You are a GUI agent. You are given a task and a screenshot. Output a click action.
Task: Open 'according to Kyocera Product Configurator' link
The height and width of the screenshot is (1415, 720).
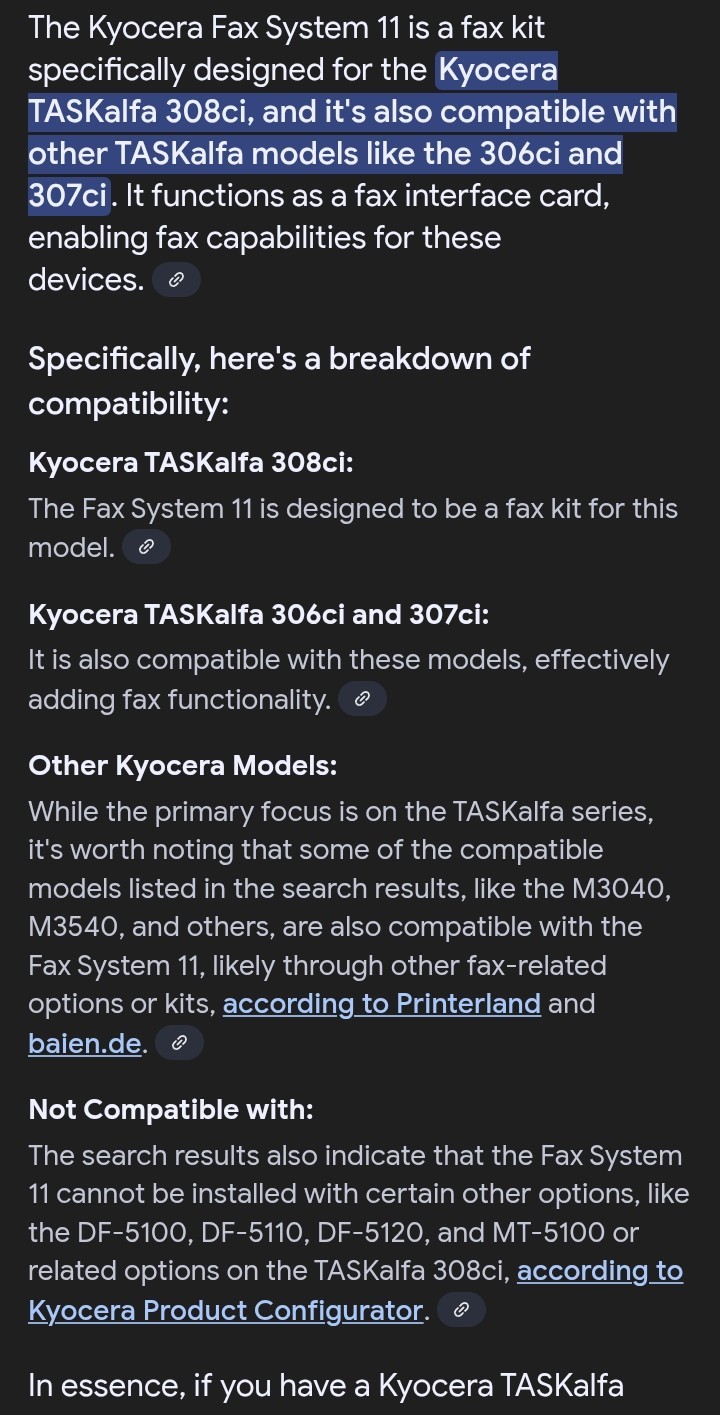(355, 1290)
